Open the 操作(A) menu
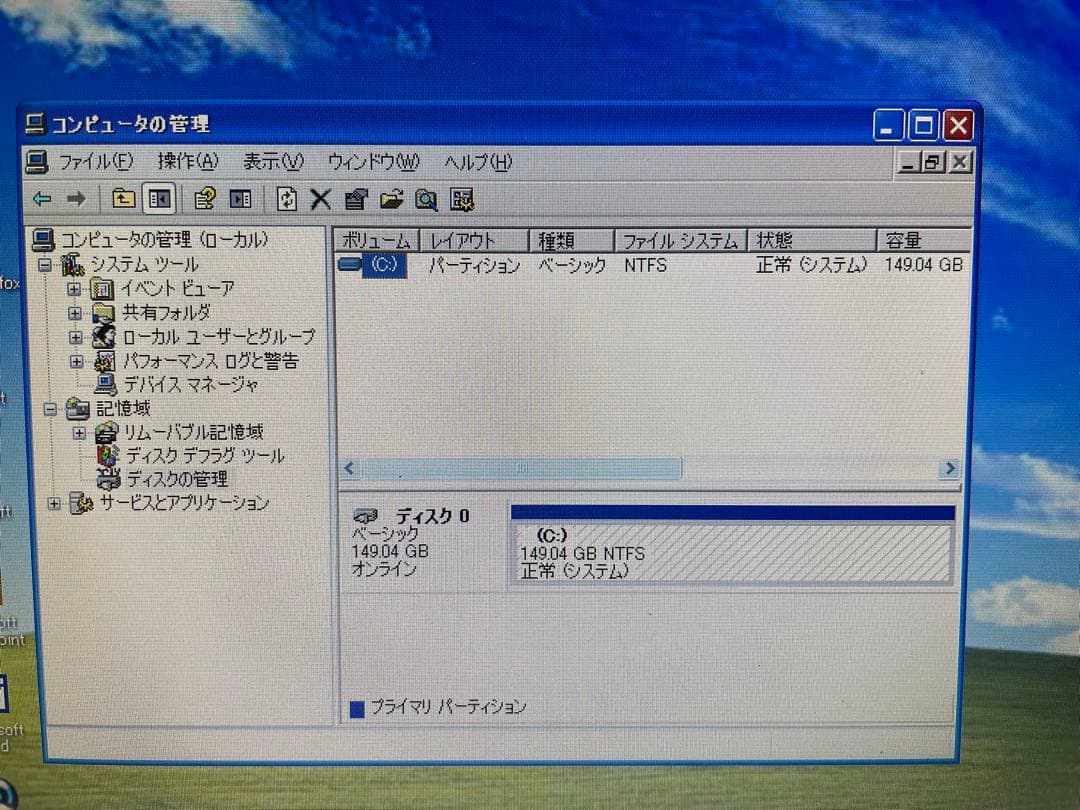 [188, 162]
